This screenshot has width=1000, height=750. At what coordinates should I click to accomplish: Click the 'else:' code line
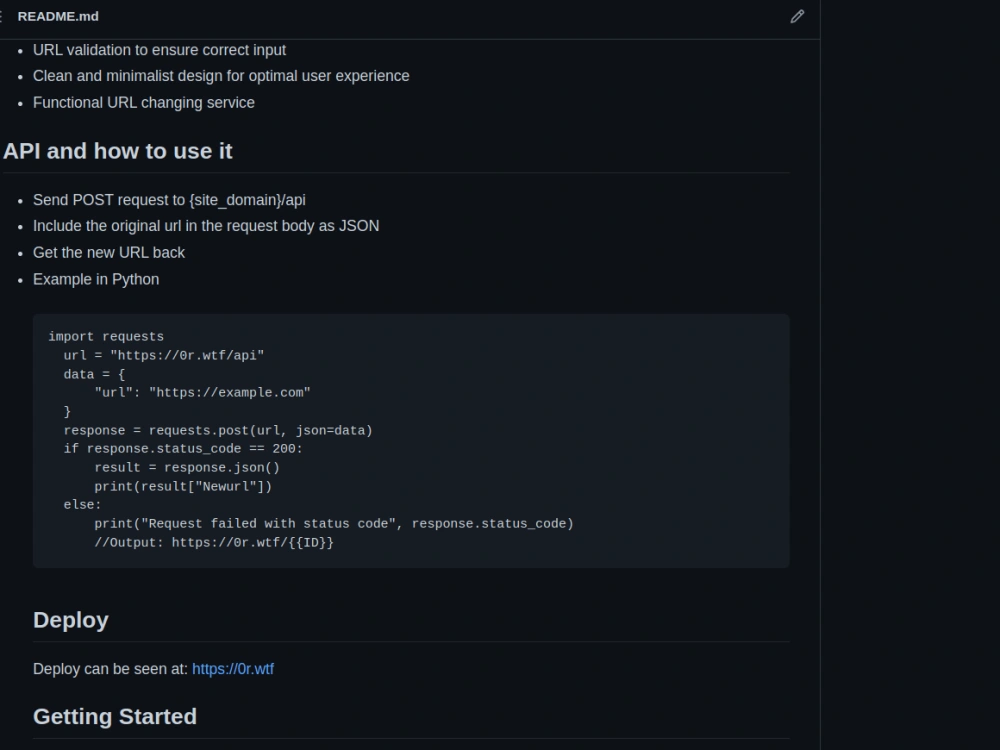[x=82, y=505]
